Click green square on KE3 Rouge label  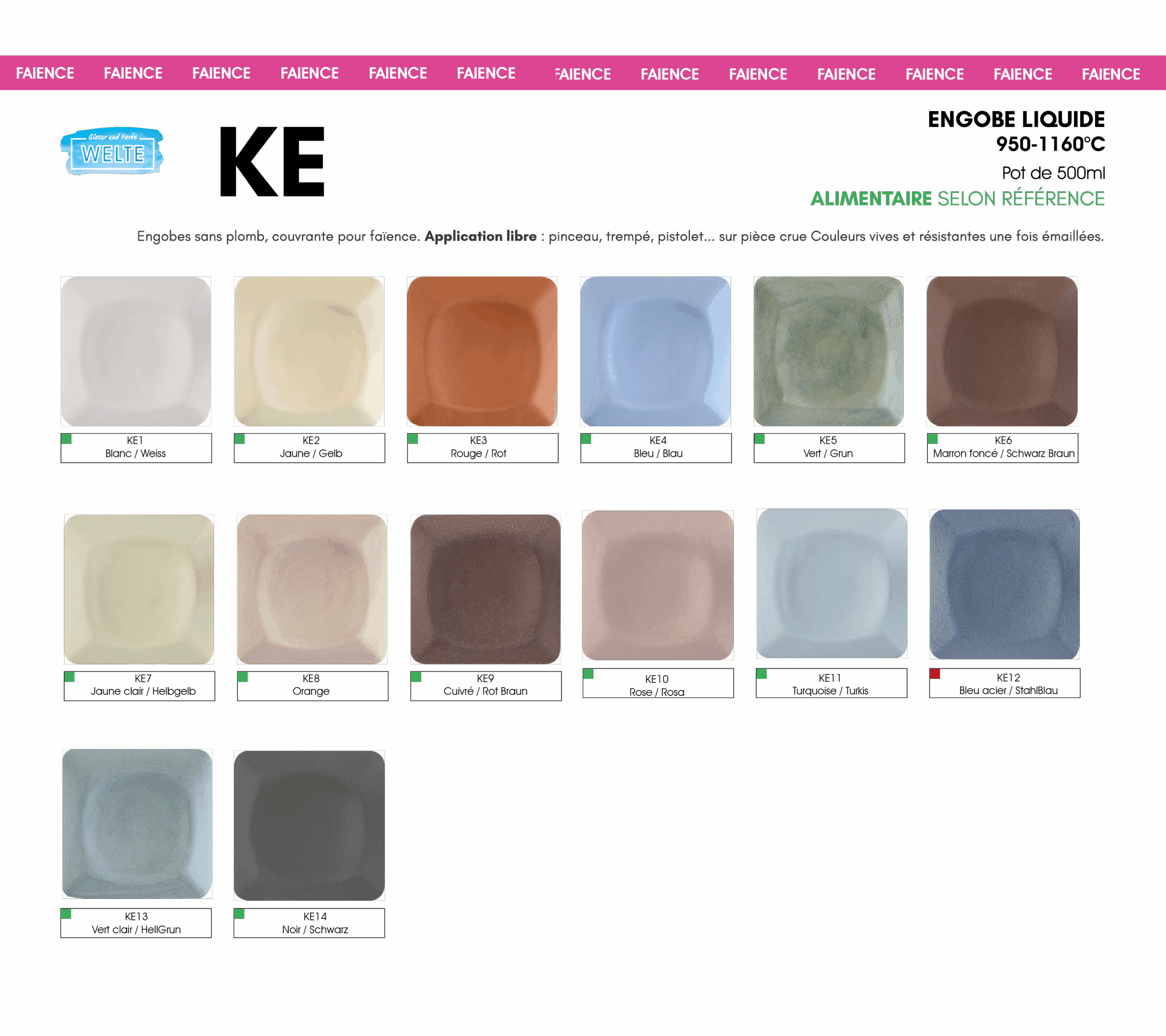[413, 439]
